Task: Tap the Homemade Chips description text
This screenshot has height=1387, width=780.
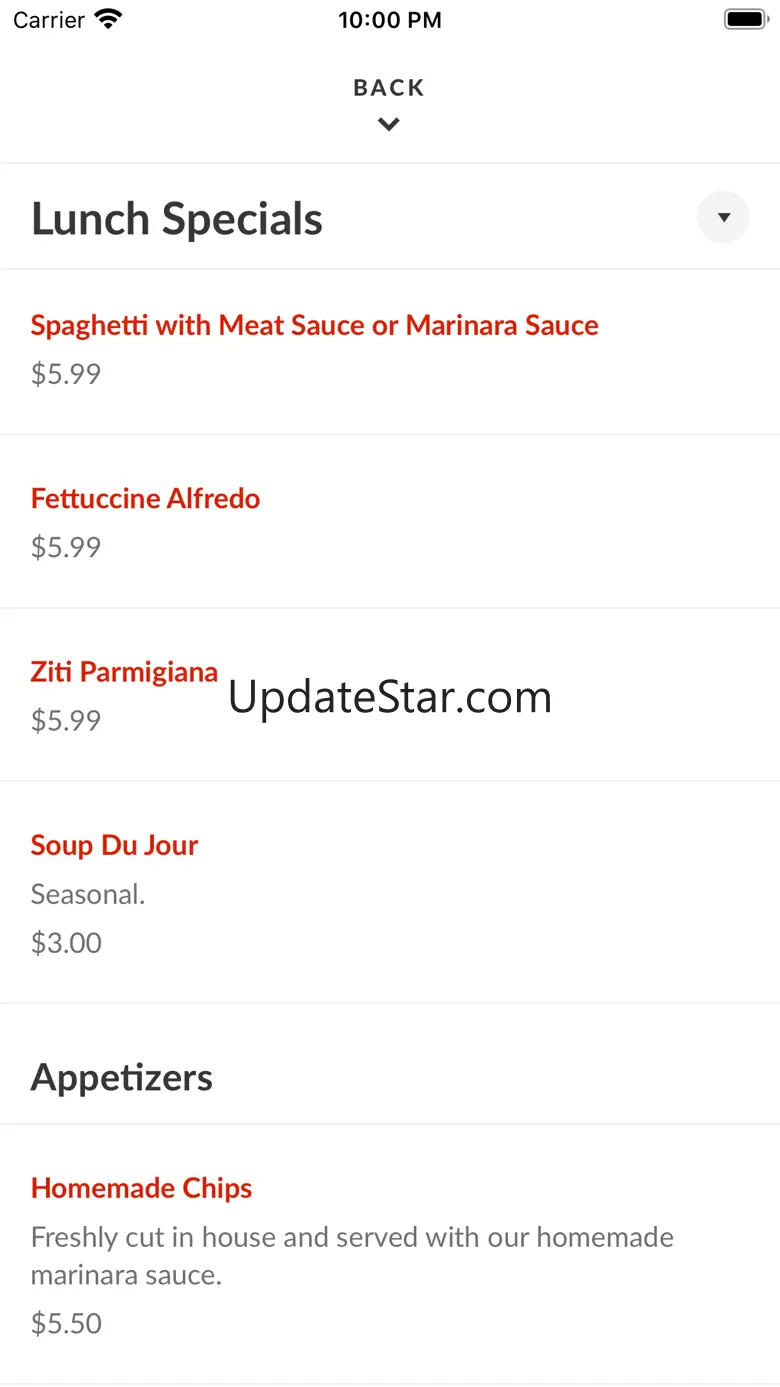Action: [x=352, y=1256]
